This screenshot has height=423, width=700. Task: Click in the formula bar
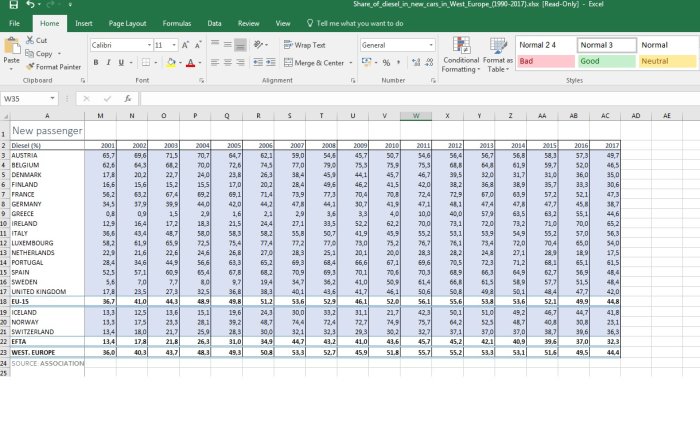click(420, 99)
